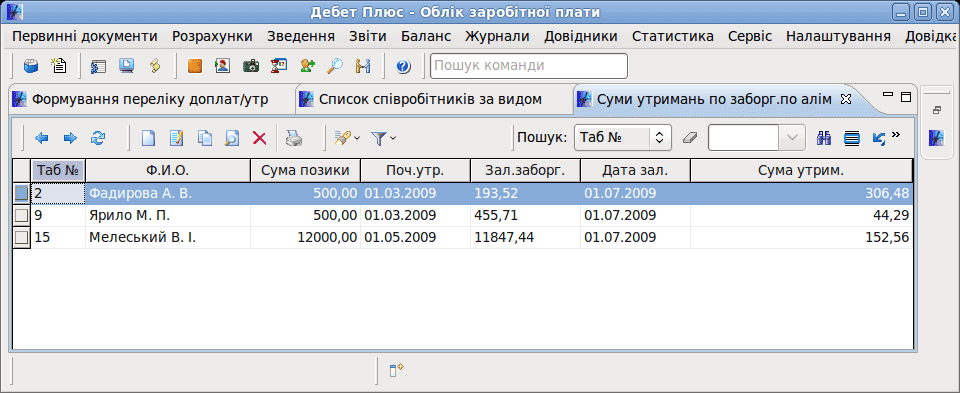
Task: Click the blue striped list icon
Action: coord(852,138)
